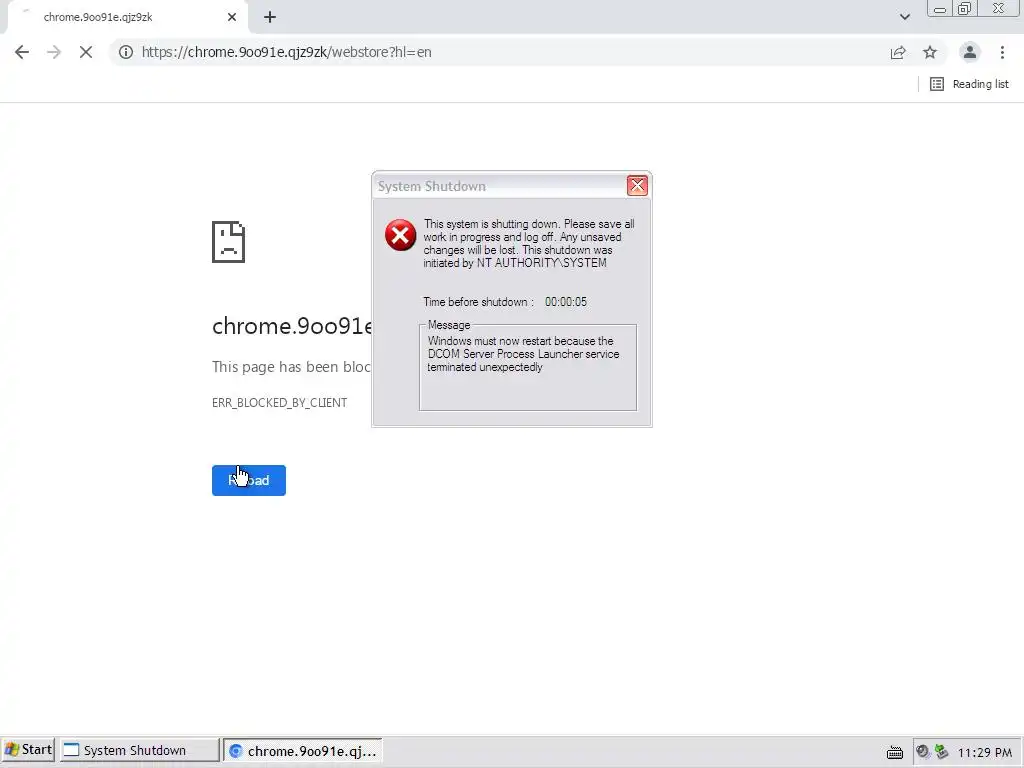This screenshot has width=1024, height=768.
Task: Bookmark this tab with the star icon
Action: tap(930, 52)
